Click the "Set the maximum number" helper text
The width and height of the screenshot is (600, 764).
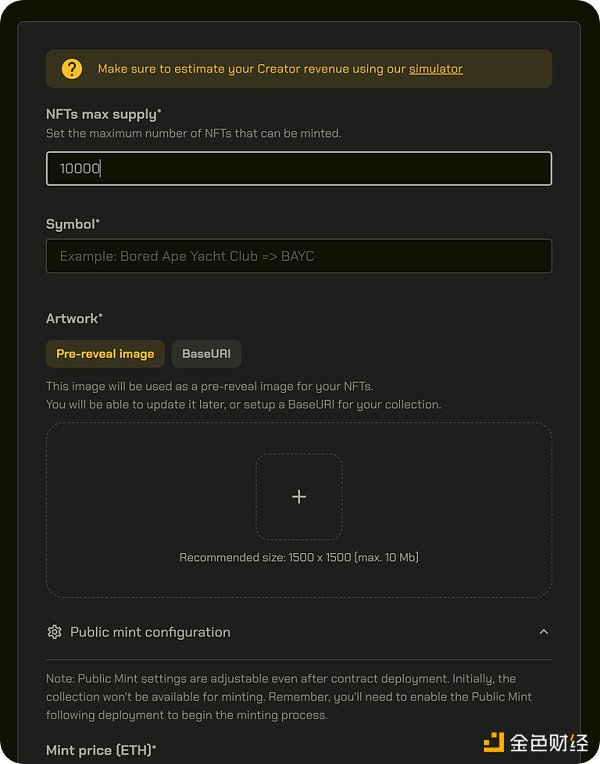(x=193, y=133)
